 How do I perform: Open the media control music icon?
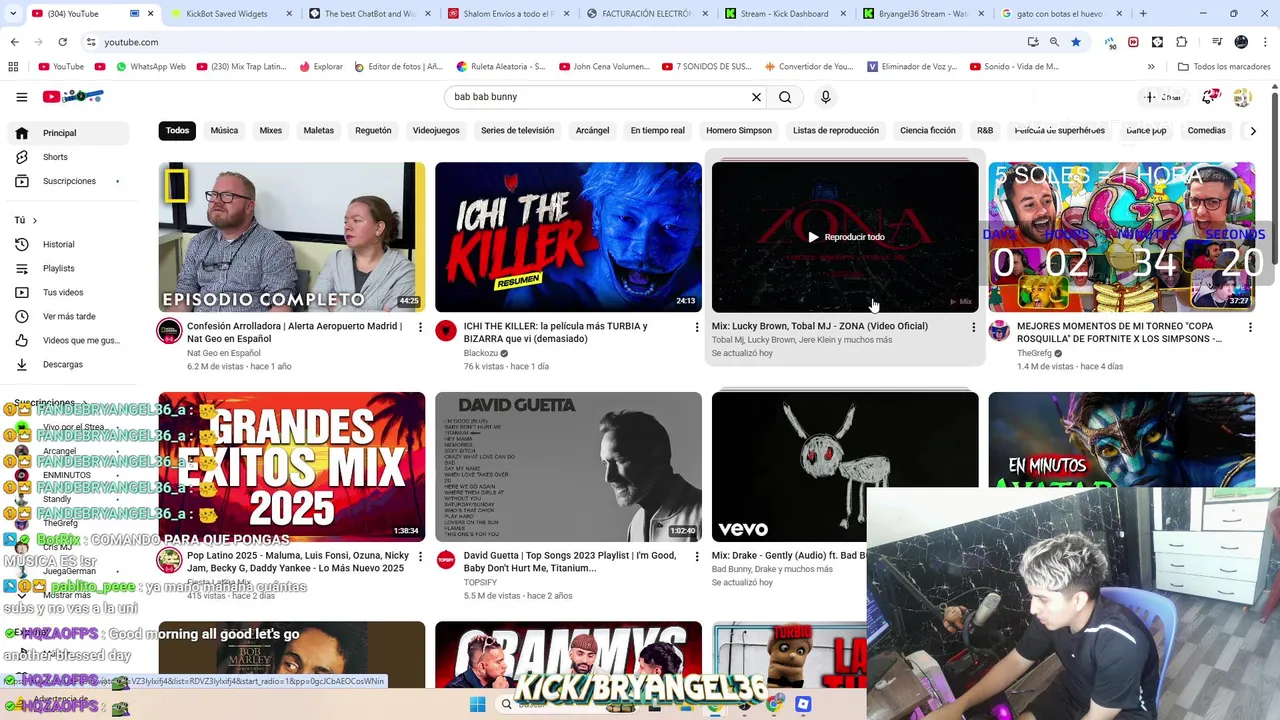coord(1216,42)
